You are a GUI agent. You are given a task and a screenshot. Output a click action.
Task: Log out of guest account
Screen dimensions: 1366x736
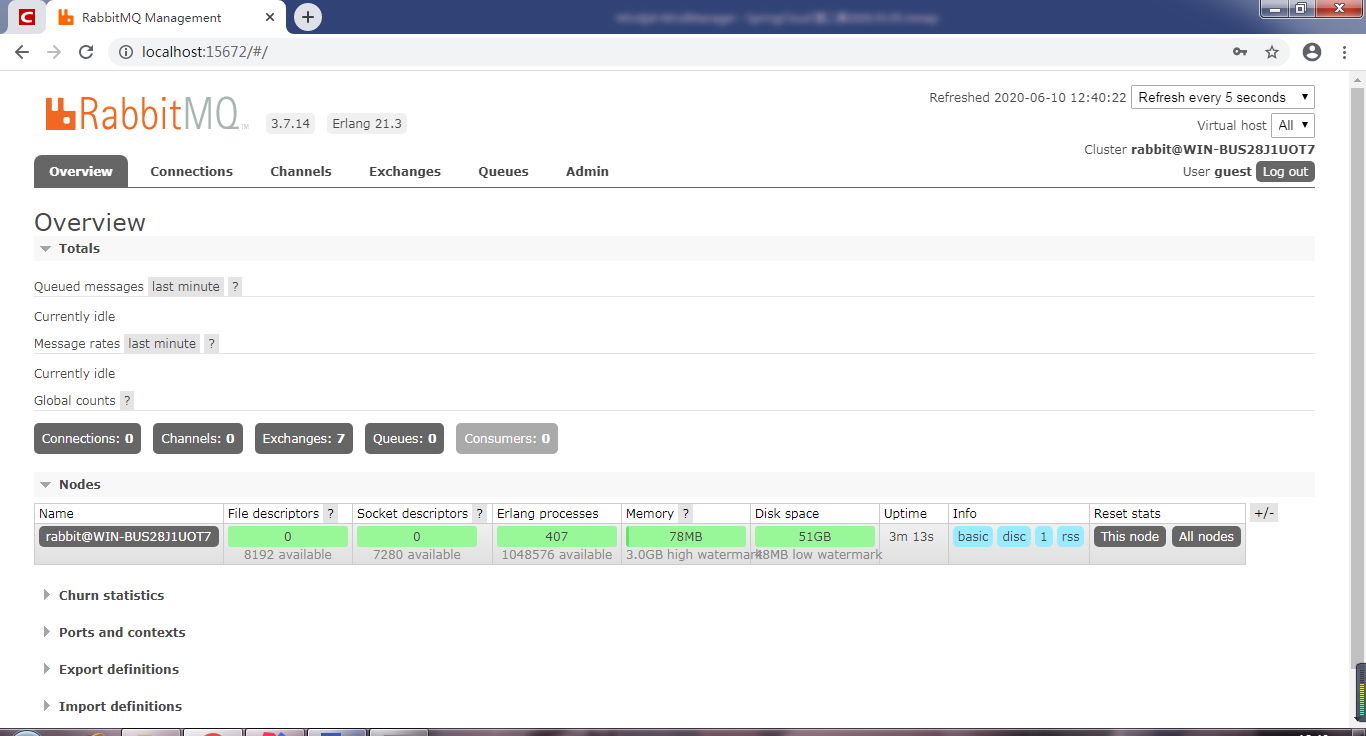[x=1285, y=171]
